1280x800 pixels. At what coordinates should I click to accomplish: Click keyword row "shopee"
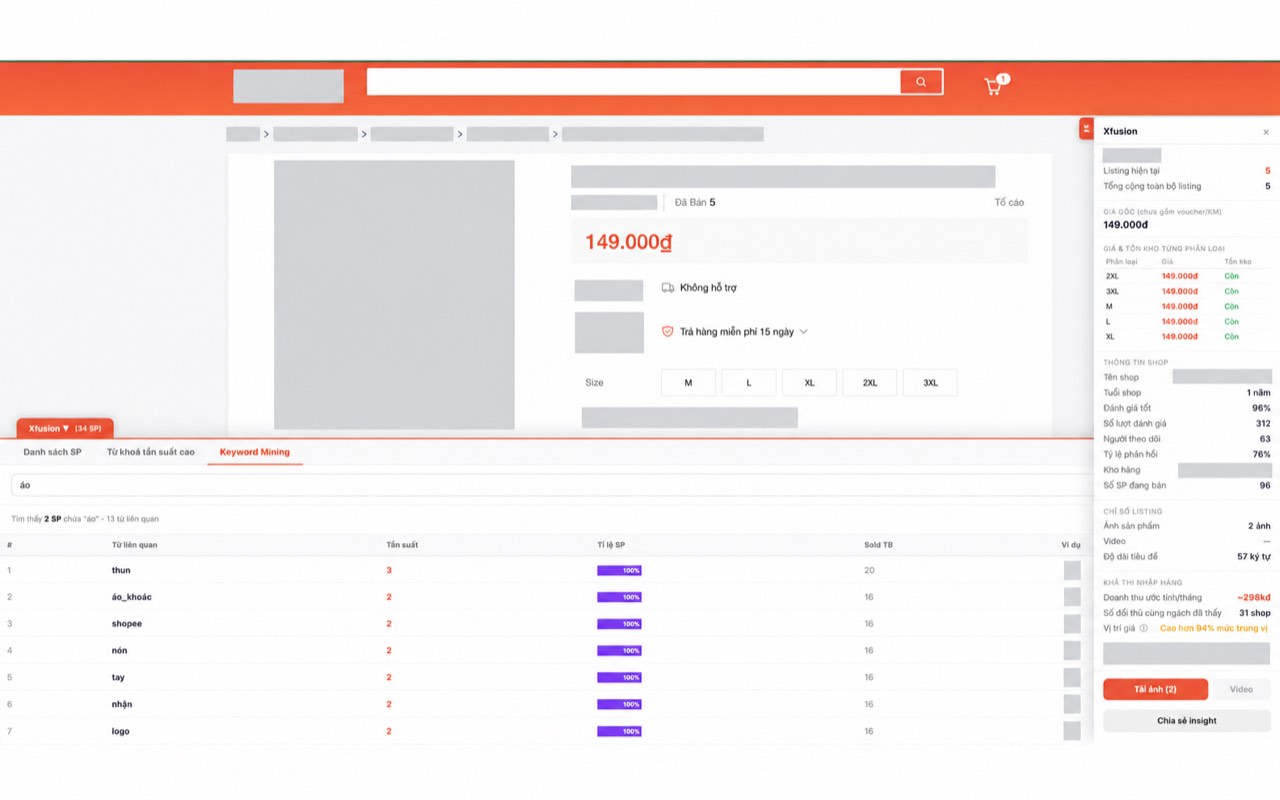[546, 624]
